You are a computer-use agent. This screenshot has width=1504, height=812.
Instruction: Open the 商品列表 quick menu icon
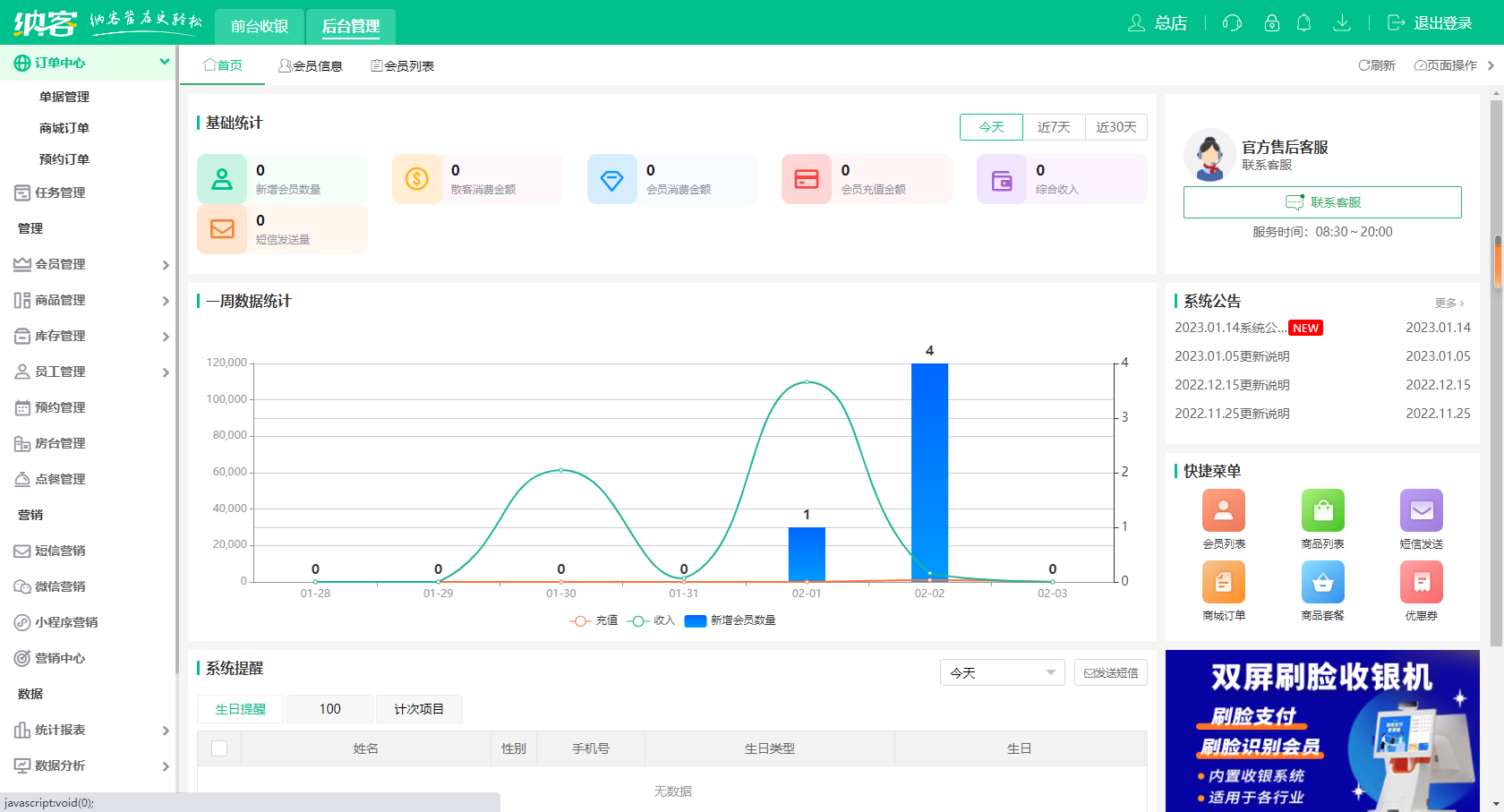coord(1322,510)
